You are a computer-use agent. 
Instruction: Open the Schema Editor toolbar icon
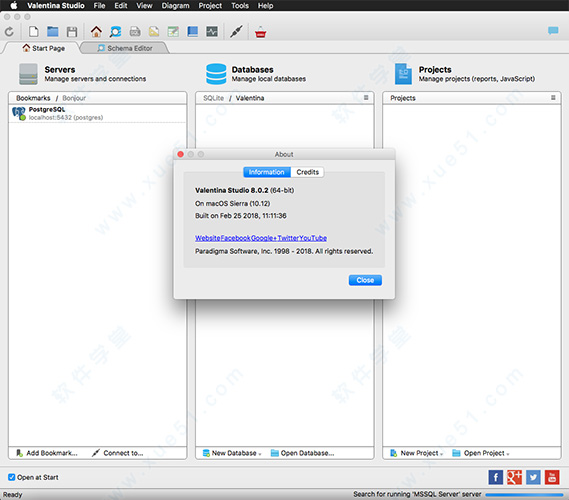(x=115, y=32)
